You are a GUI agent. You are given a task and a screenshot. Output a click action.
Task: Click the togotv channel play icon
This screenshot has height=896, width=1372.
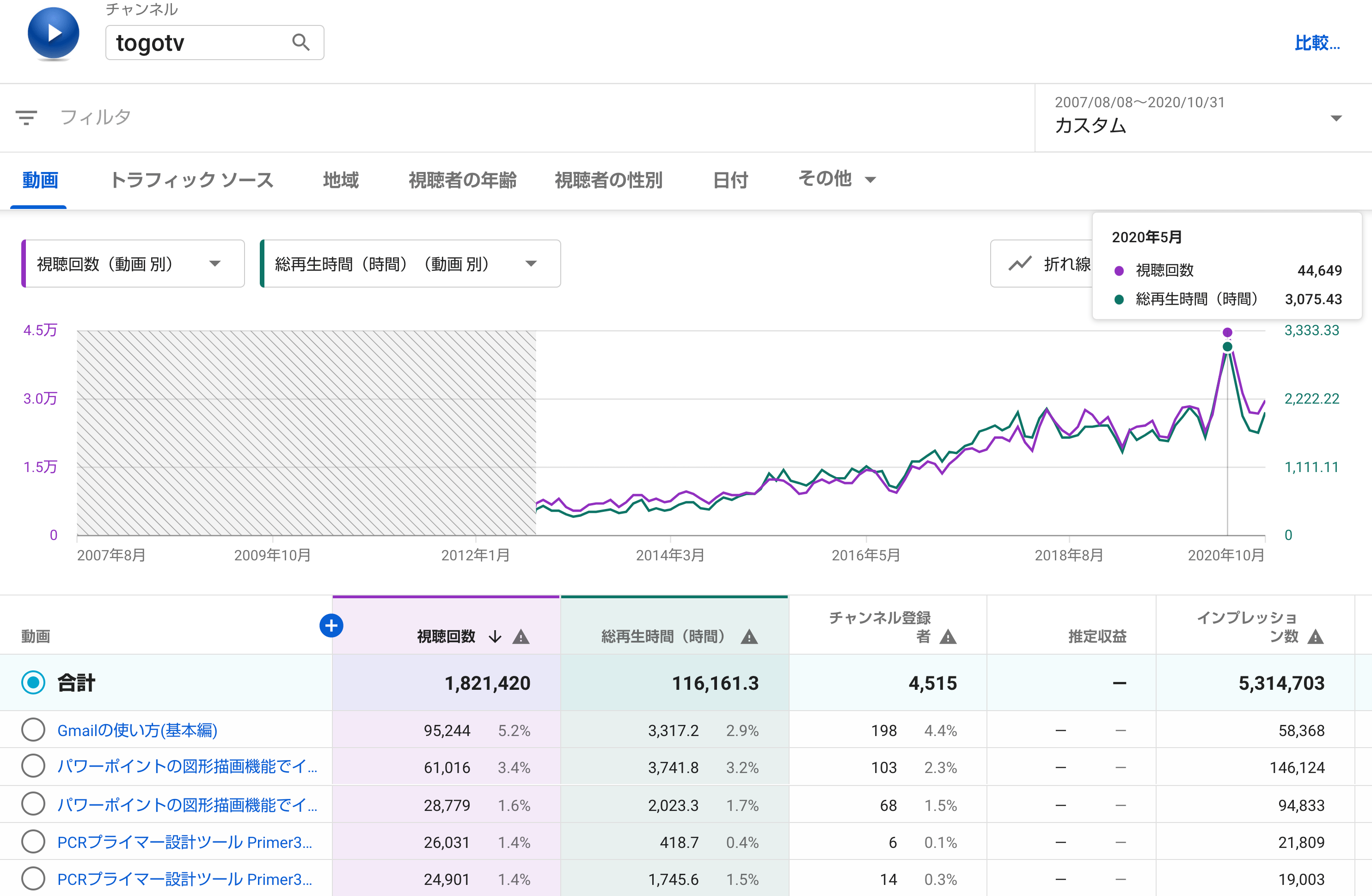[53, 33]
